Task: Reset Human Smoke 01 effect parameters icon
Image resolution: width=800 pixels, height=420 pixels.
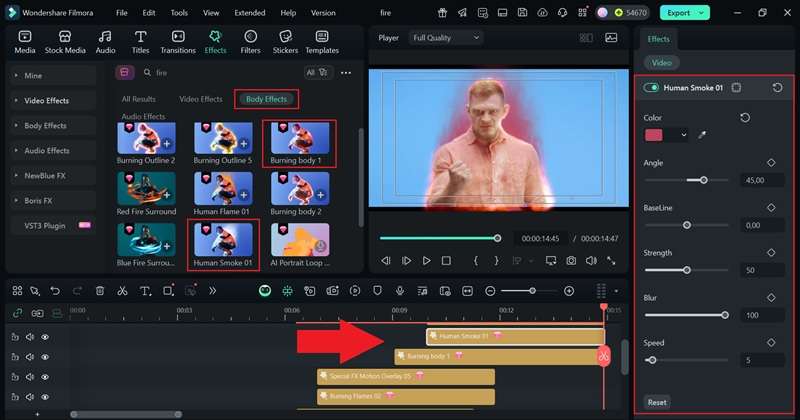Action: click(x=777, y=88)
